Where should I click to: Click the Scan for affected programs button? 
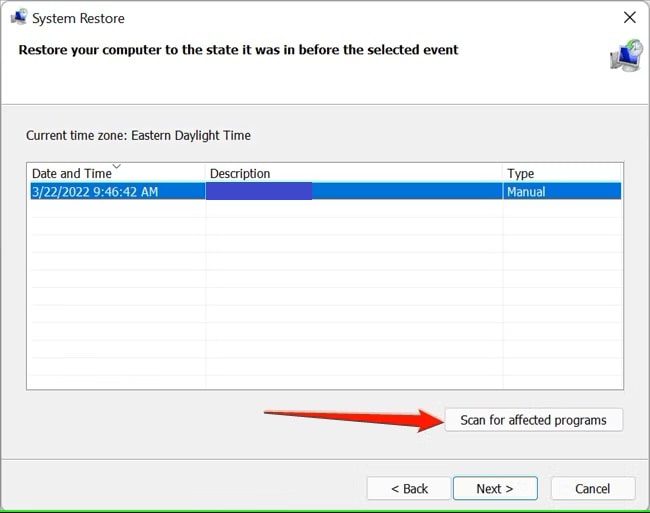pos(534,420)
